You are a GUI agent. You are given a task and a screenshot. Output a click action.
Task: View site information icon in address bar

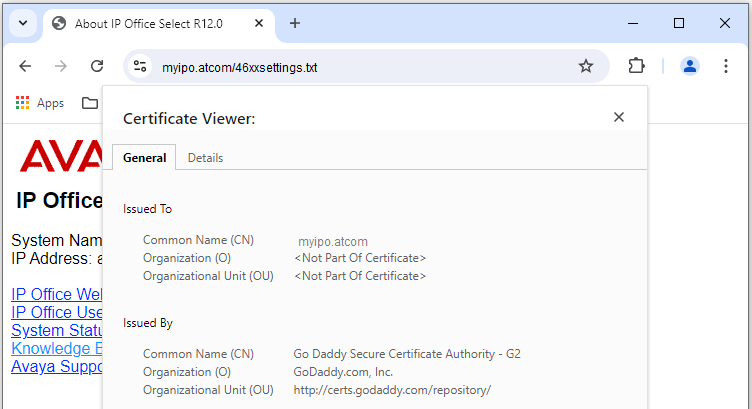(x=140, y=66)
